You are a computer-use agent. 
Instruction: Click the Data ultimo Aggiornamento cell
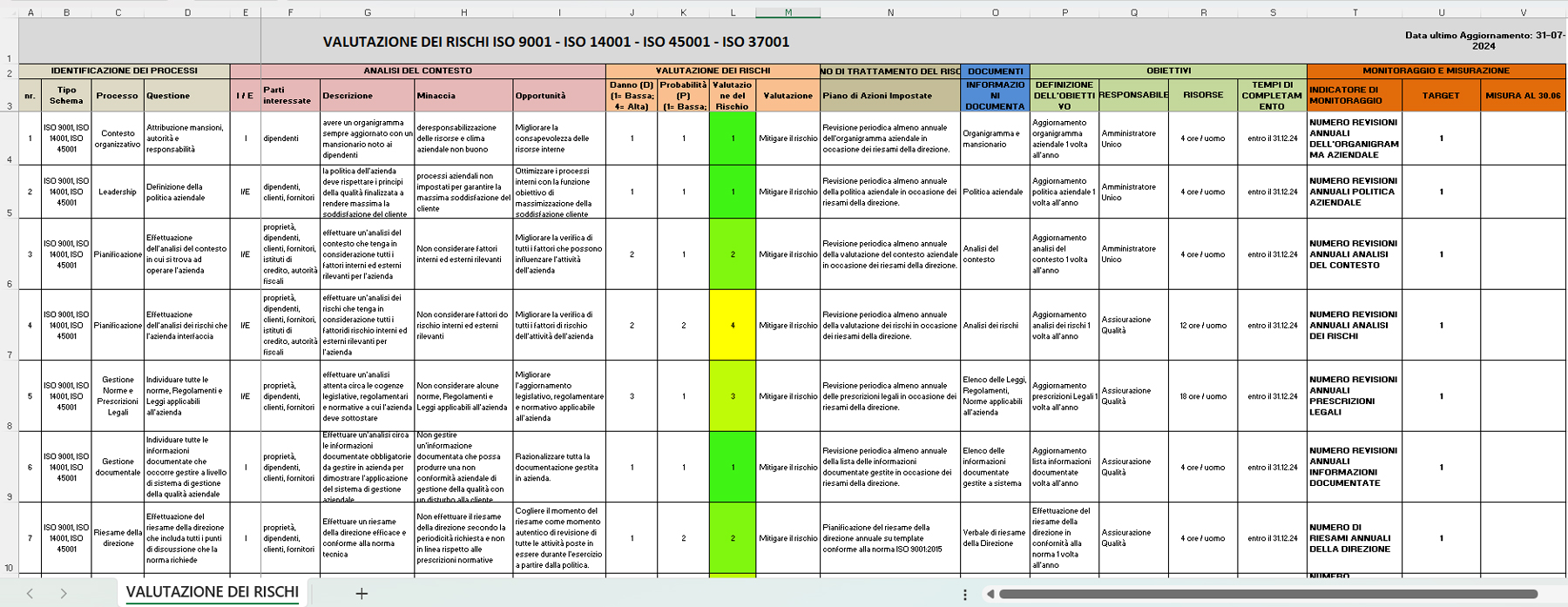click(1483, 41)
